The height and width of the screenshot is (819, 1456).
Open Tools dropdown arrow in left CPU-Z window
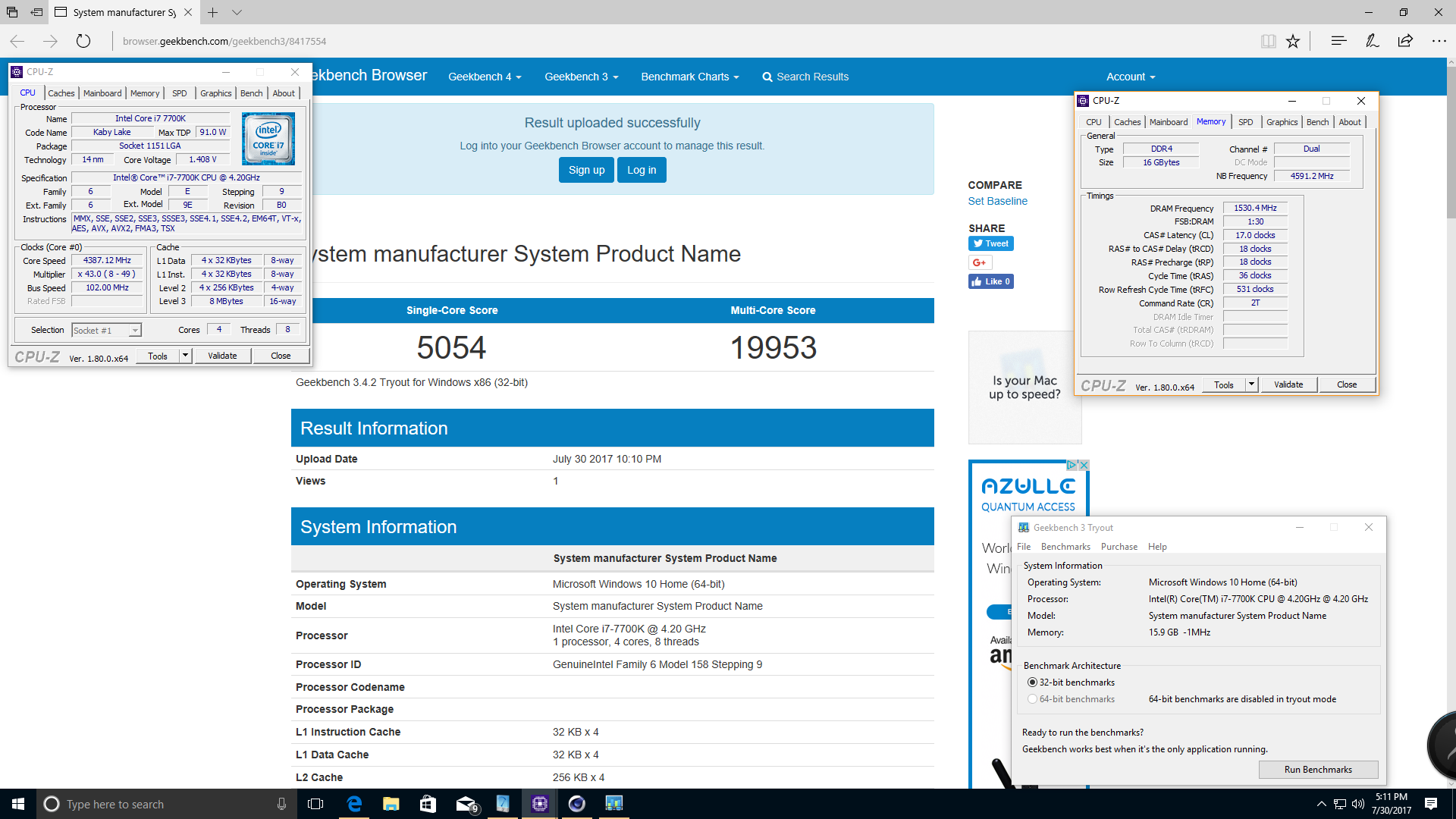tap(185, 356)
